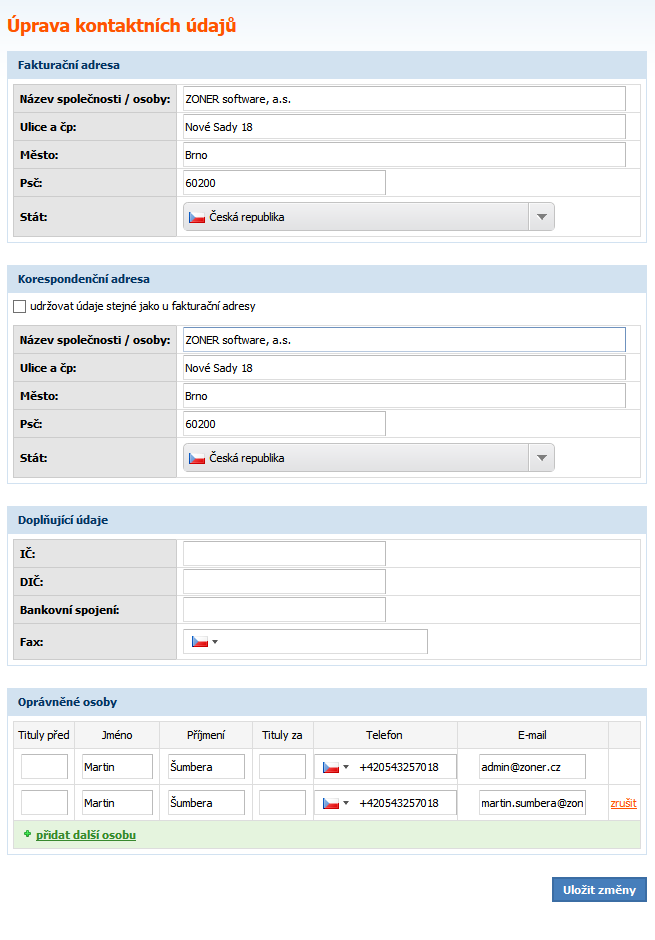This screenshot has width=655, height=940.
Task: Click the zrušit link for second person
Action: coord(623,803)
